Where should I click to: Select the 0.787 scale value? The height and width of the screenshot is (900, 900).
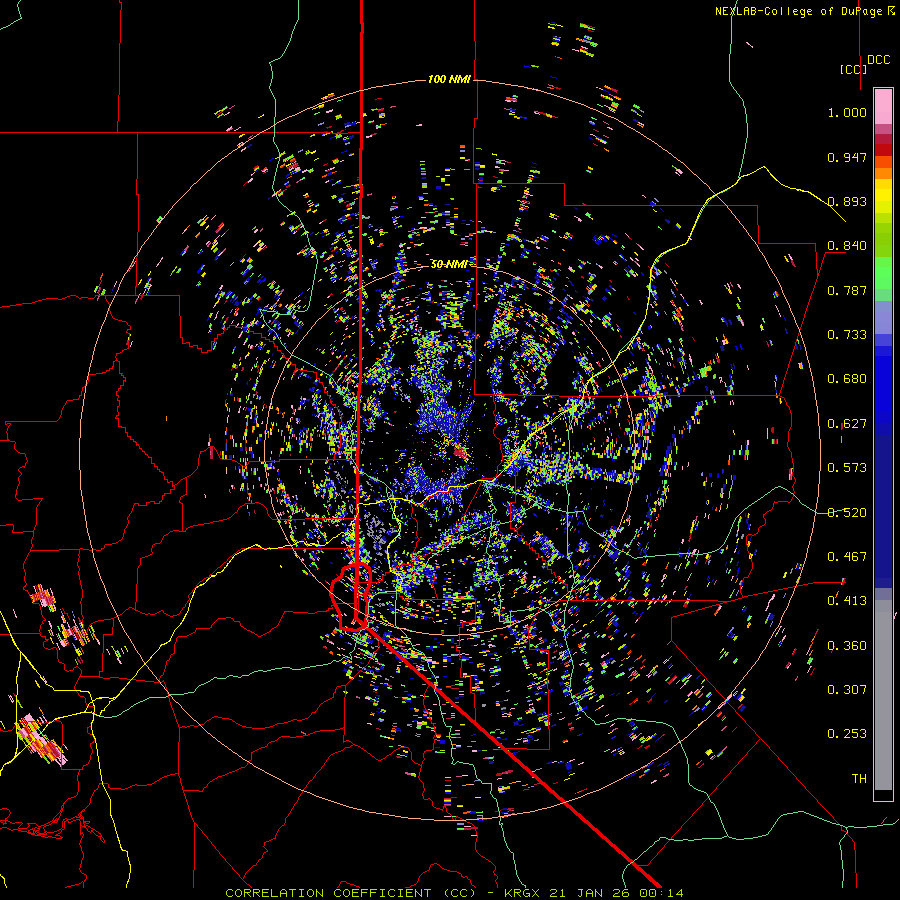pyautogui.click(x=847, y=290)
